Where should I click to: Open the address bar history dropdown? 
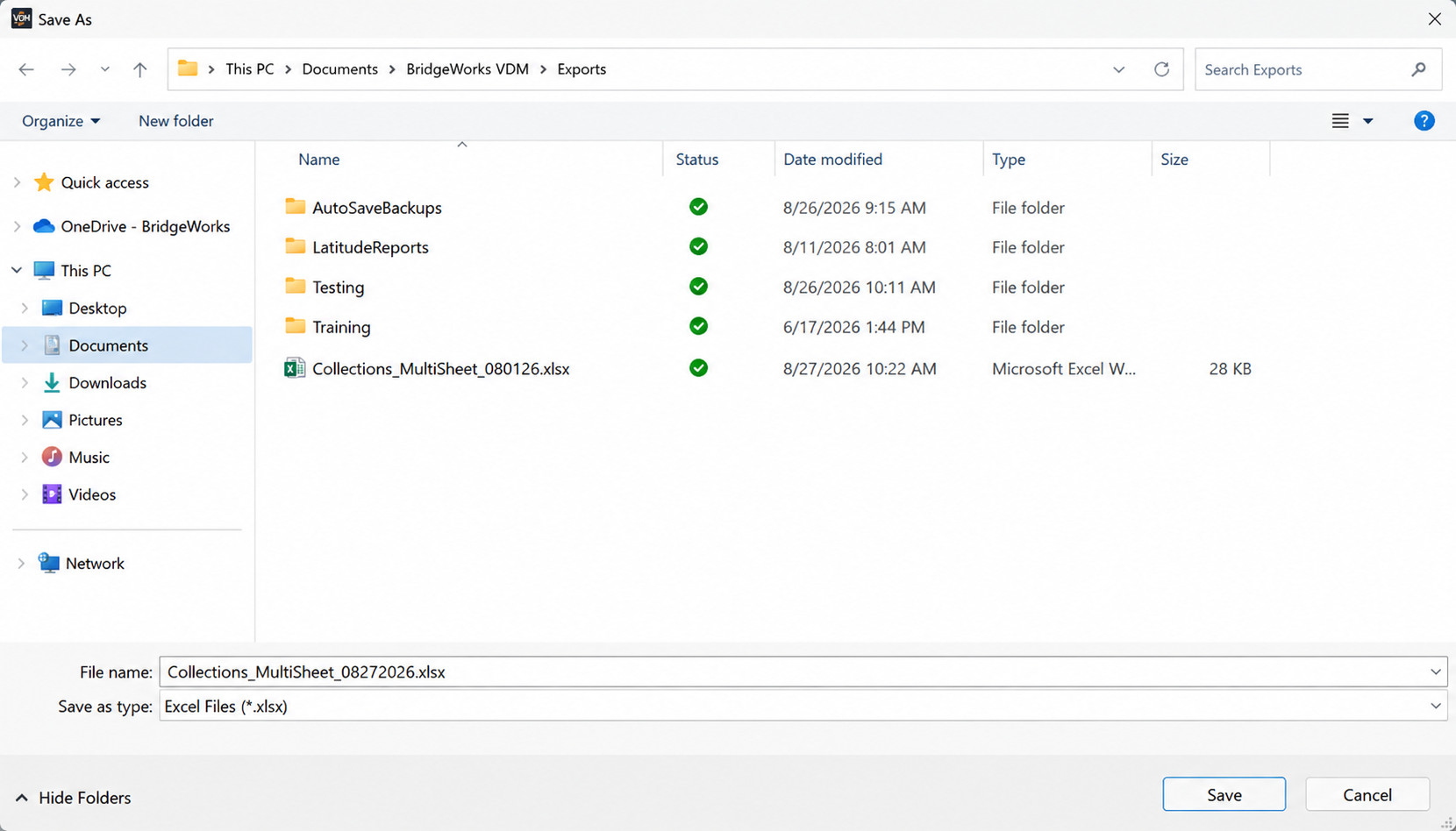(1118, 69)
